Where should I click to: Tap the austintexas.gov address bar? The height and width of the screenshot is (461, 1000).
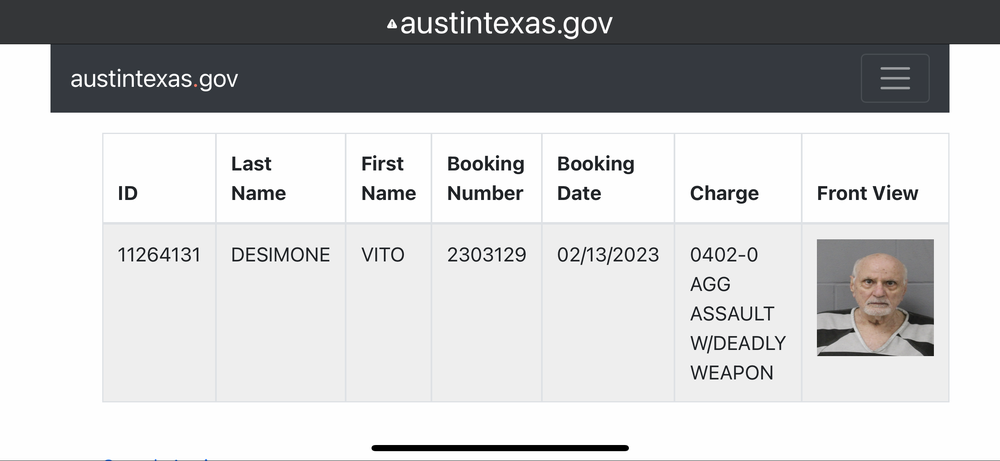506,23
